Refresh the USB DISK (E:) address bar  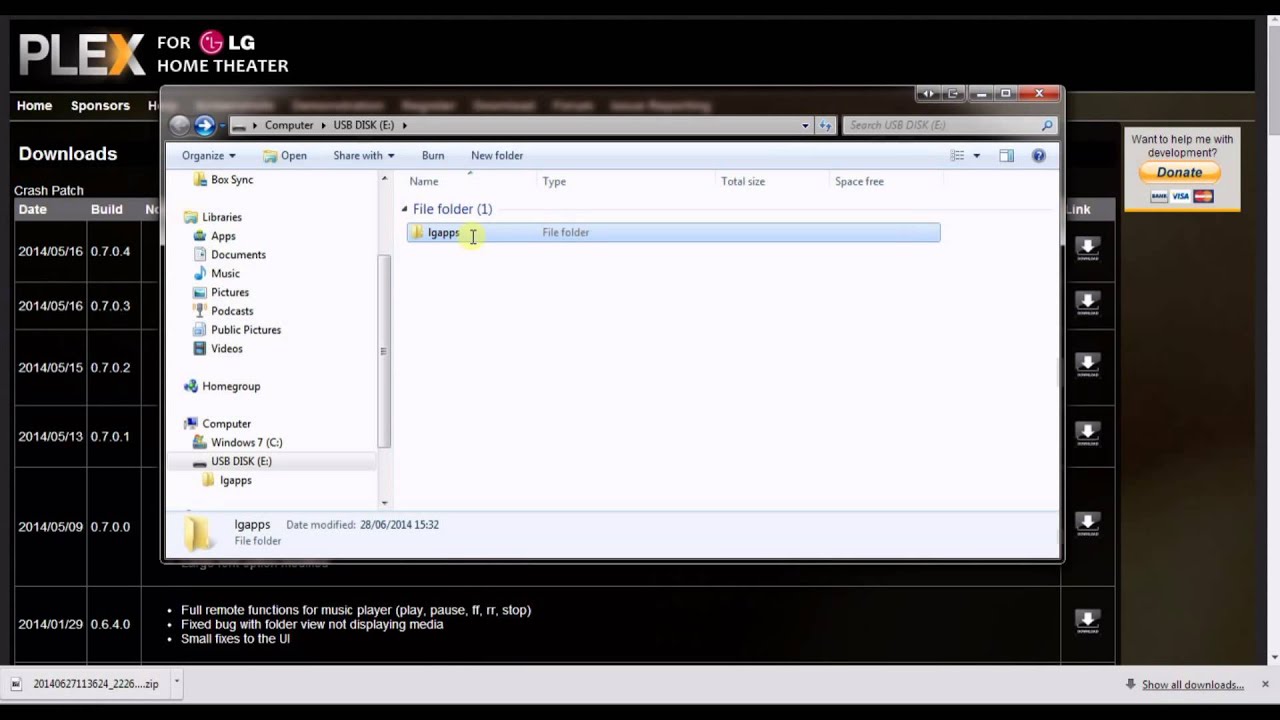coord(826,125)
